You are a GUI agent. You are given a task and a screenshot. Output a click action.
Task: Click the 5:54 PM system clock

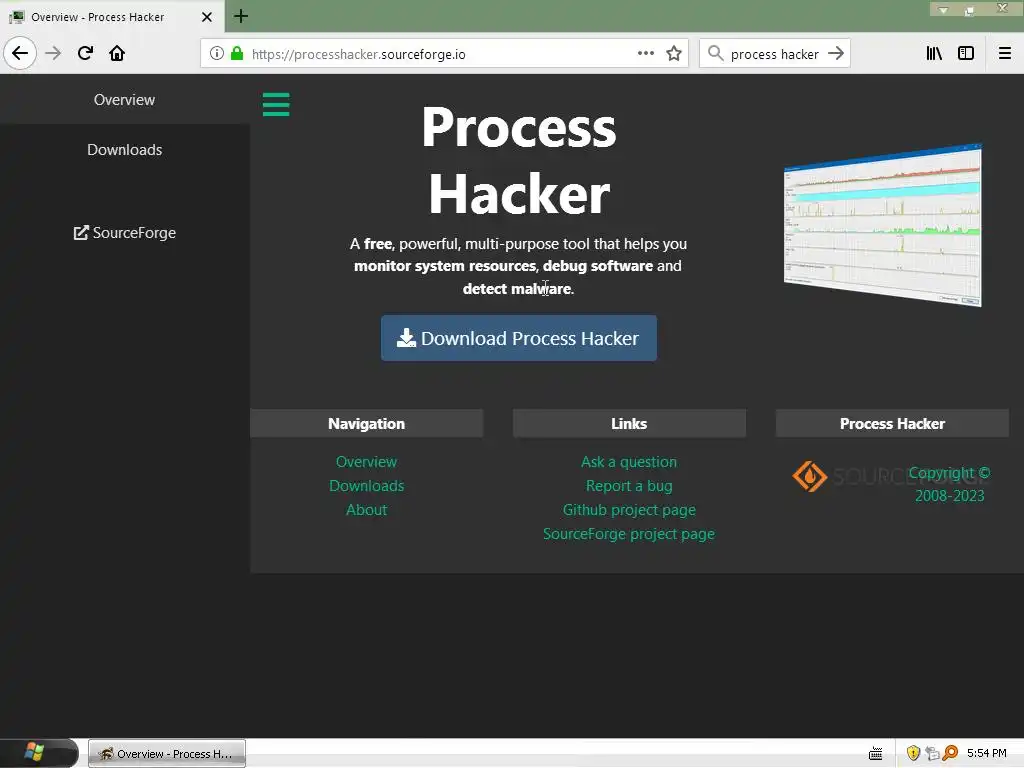click(x=987, y=753)
